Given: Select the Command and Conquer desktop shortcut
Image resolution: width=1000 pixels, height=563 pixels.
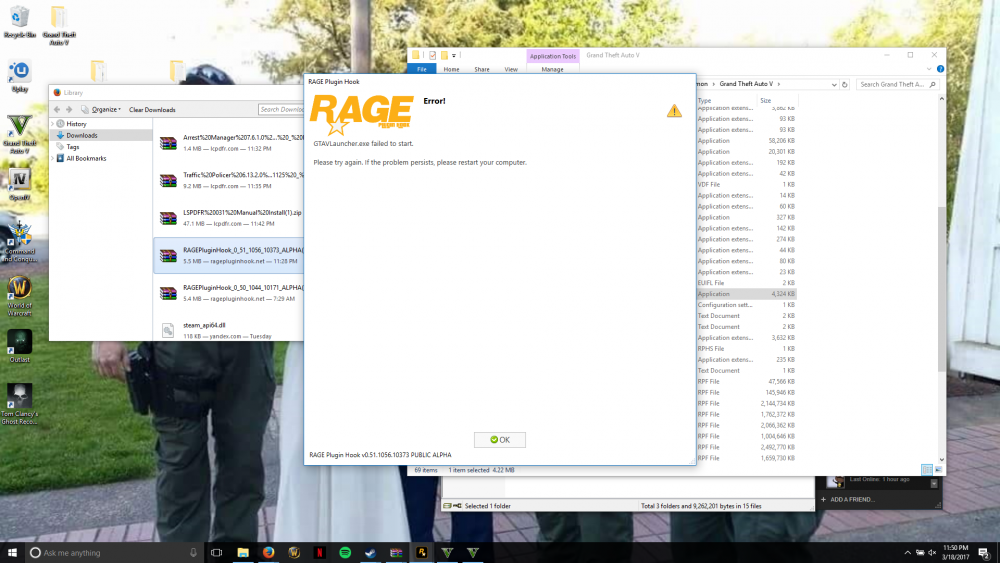Looking at the screenshot, I should [x=19, y=242].
